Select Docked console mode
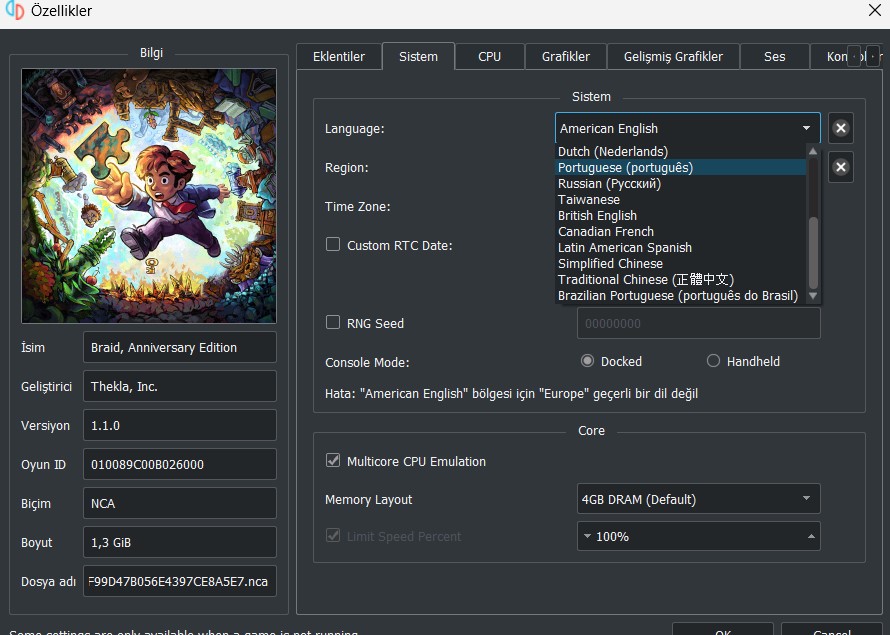 click(587, 361)
